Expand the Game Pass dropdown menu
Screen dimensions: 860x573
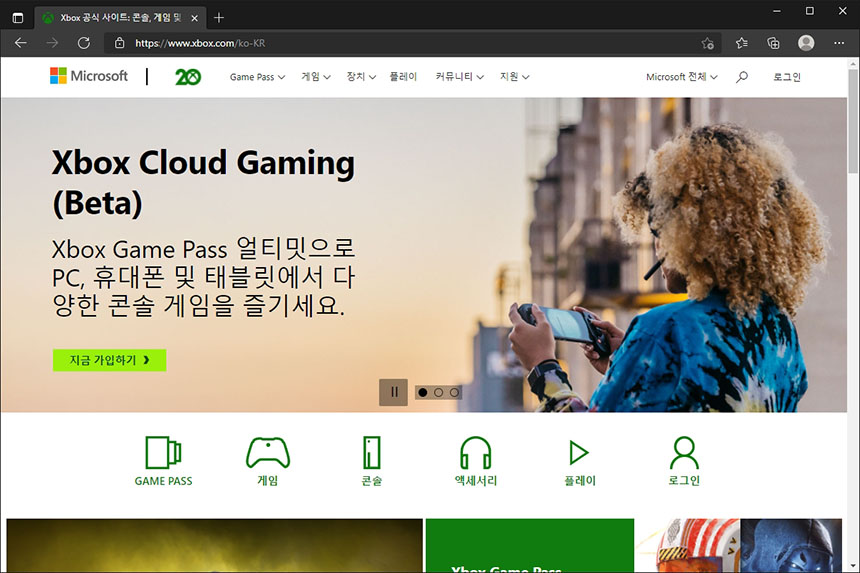pyautogui.click(x=257, y=77)
